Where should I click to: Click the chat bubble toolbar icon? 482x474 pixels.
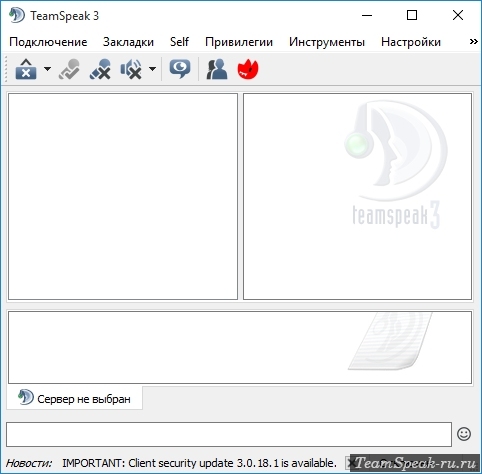(180, 69)
